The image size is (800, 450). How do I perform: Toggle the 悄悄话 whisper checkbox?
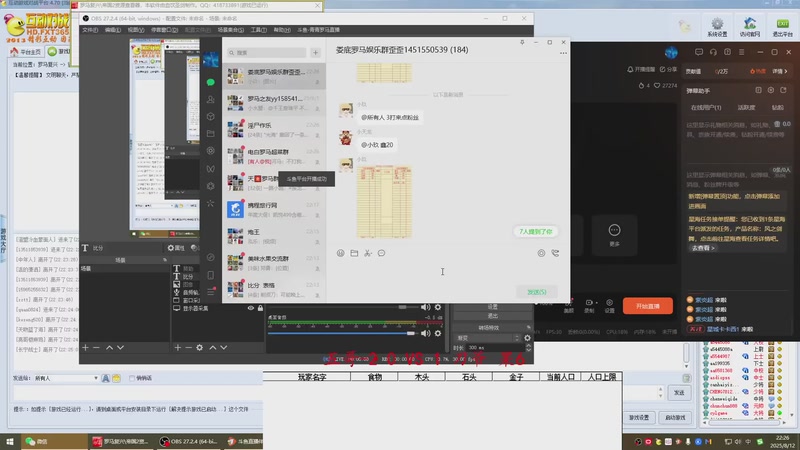132,378
